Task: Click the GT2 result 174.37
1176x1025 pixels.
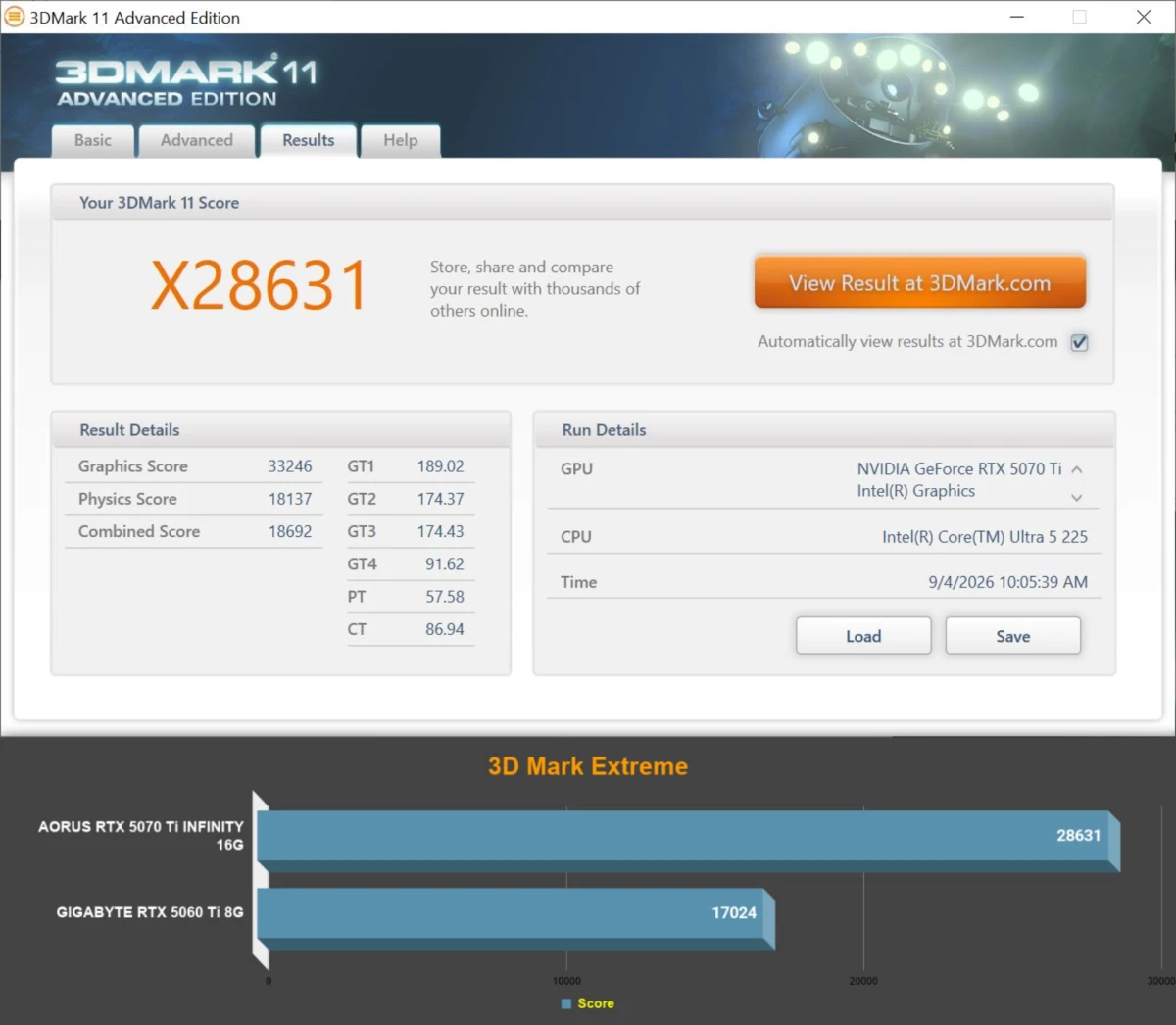Action: pyautogui.click(x=441, y=499)
